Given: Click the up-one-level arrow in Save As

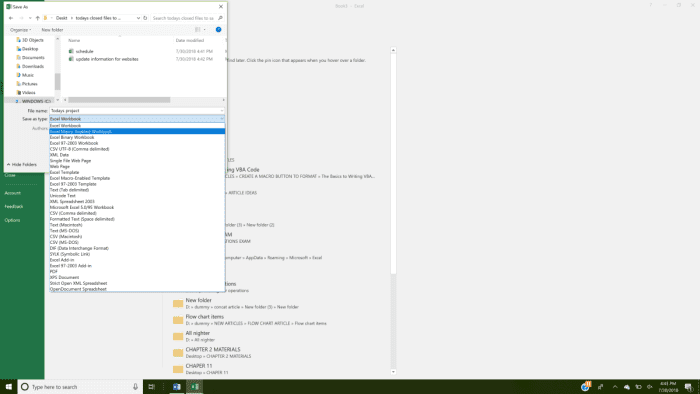Looking at the screenshot, I should (38, 18).
